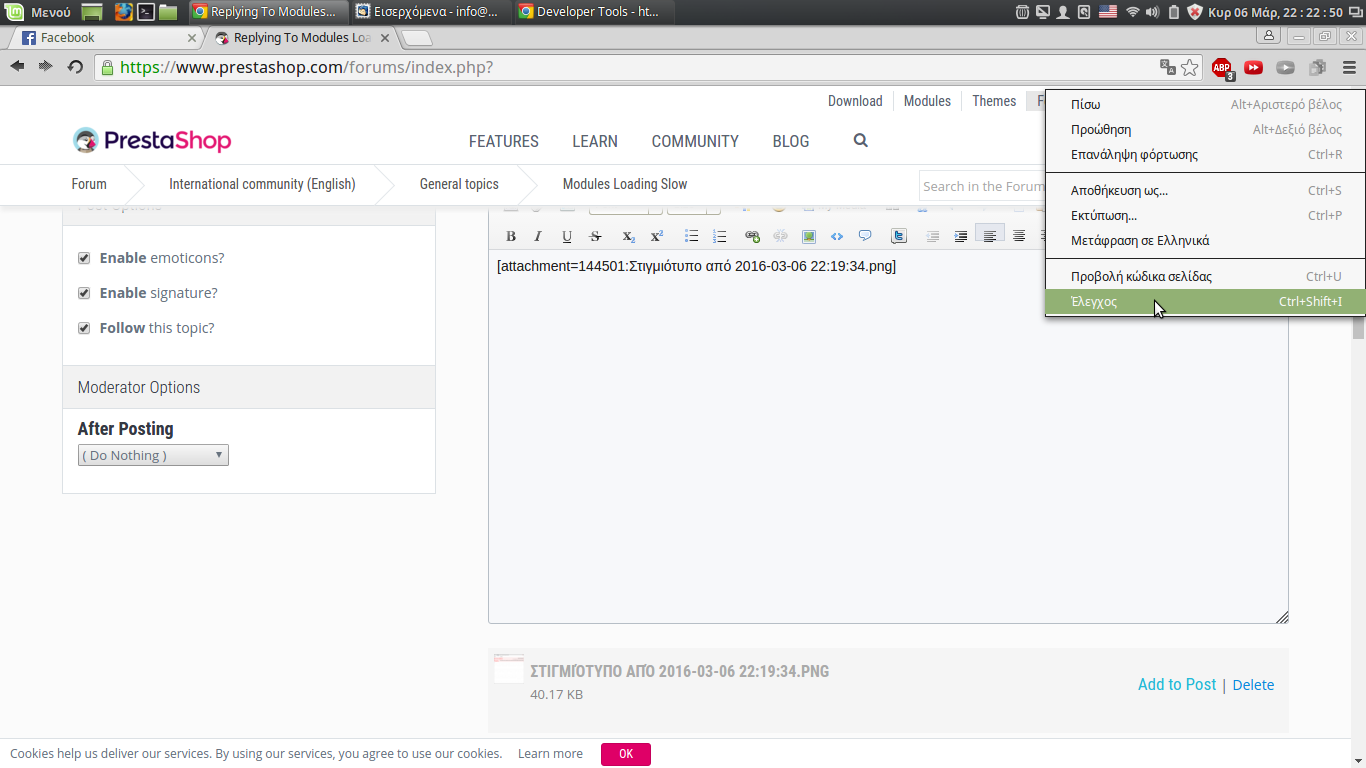This screenshot has height=768, width=1366.
Task: Open International community (English) breadcrumb
Action: (x=262, y=184)
